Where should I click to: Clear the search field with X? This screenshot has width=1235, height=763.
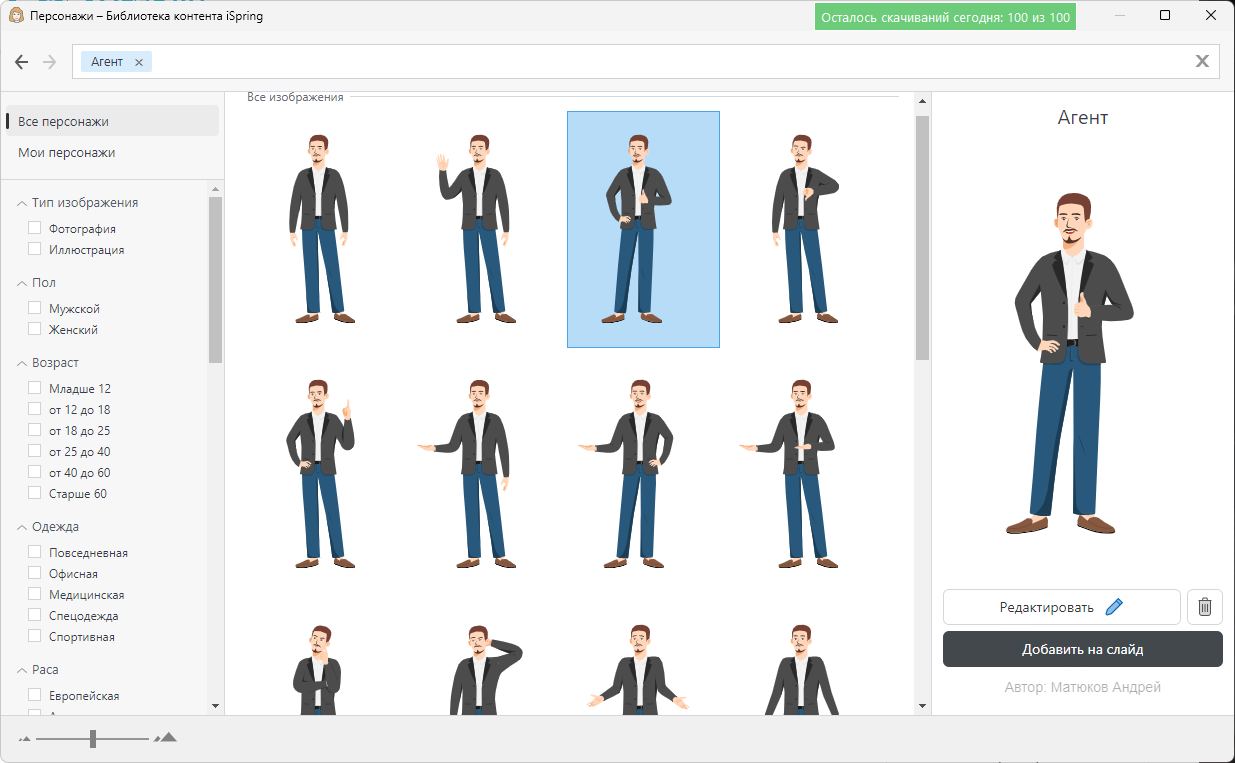1203,62
